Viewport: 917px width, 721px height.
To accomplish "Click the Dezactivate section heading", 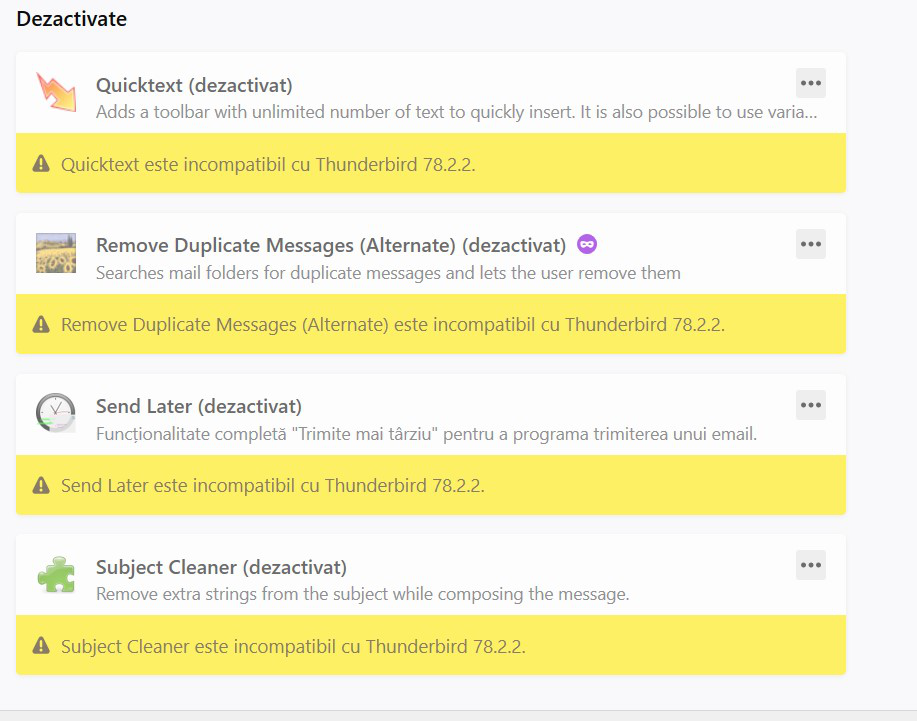I will 71,18.
